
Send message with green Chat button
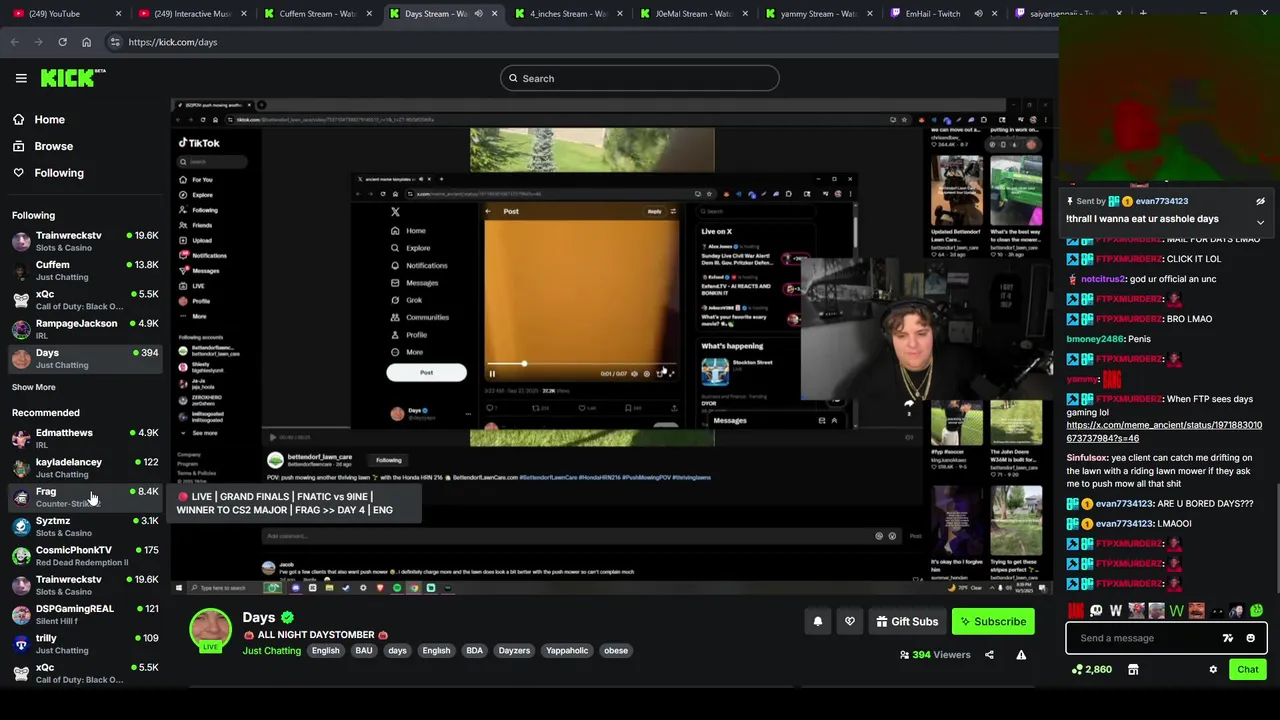(x=1248, y=669)
